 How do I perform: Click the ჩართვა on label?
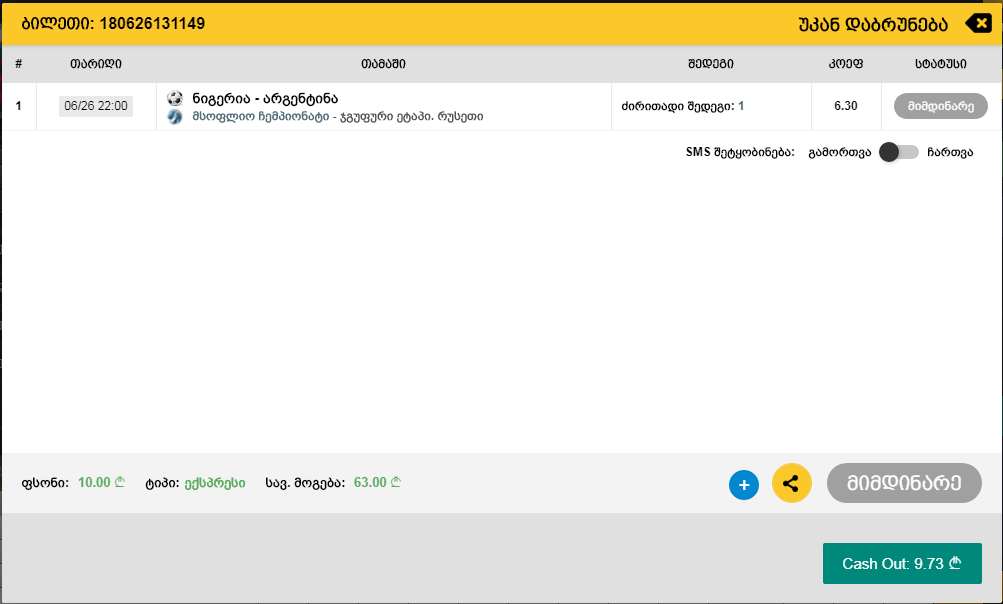(x=950, y=152)
